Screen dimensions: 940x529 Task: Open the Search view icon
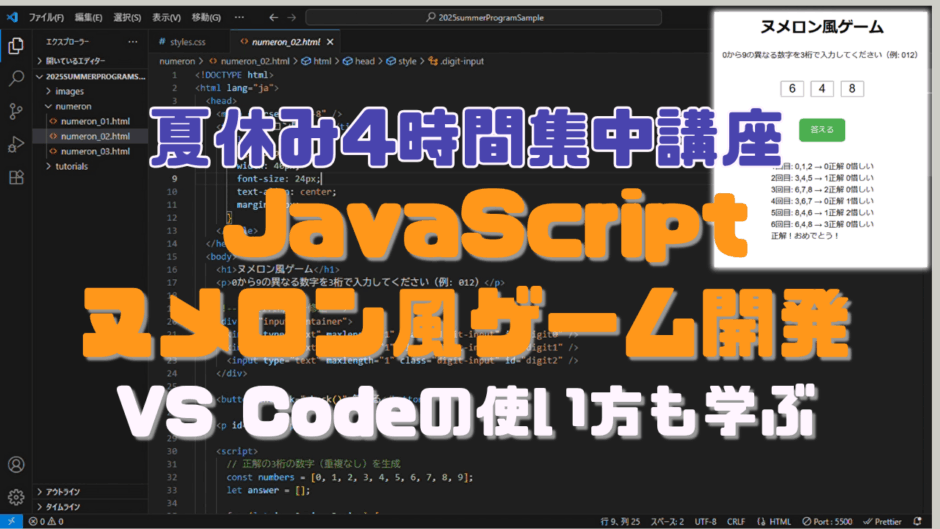(16, 78)
